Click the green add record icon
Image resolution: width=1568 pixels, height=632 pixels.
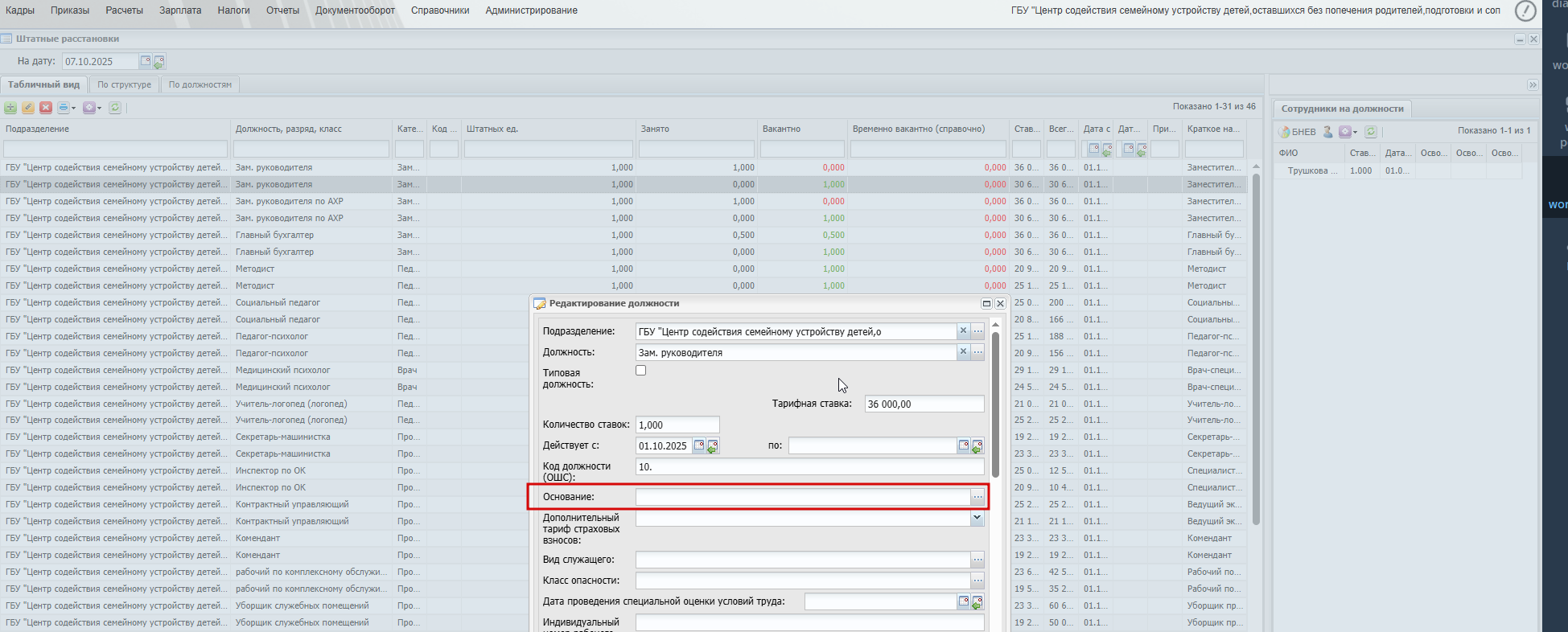(10, 108)
